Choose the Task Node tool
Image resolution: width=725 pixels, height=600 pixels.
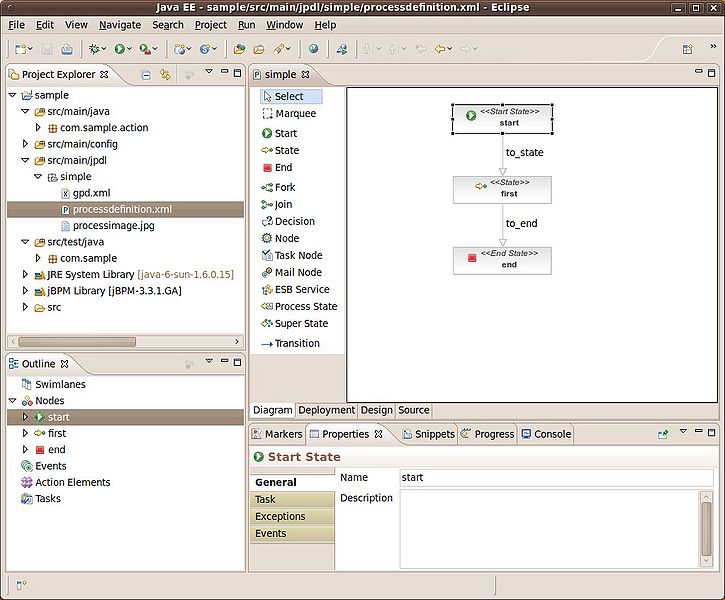click(x=292, y=256)
